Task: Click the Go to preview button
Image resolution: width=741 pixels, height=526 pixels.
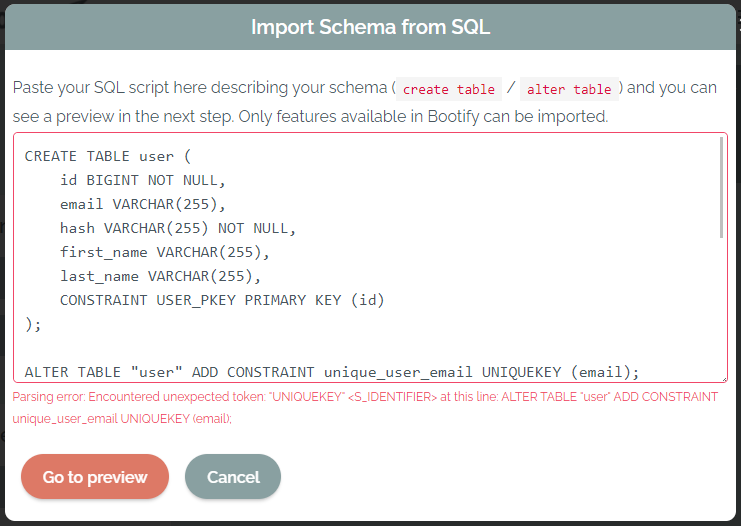Action: coord(95,476)
